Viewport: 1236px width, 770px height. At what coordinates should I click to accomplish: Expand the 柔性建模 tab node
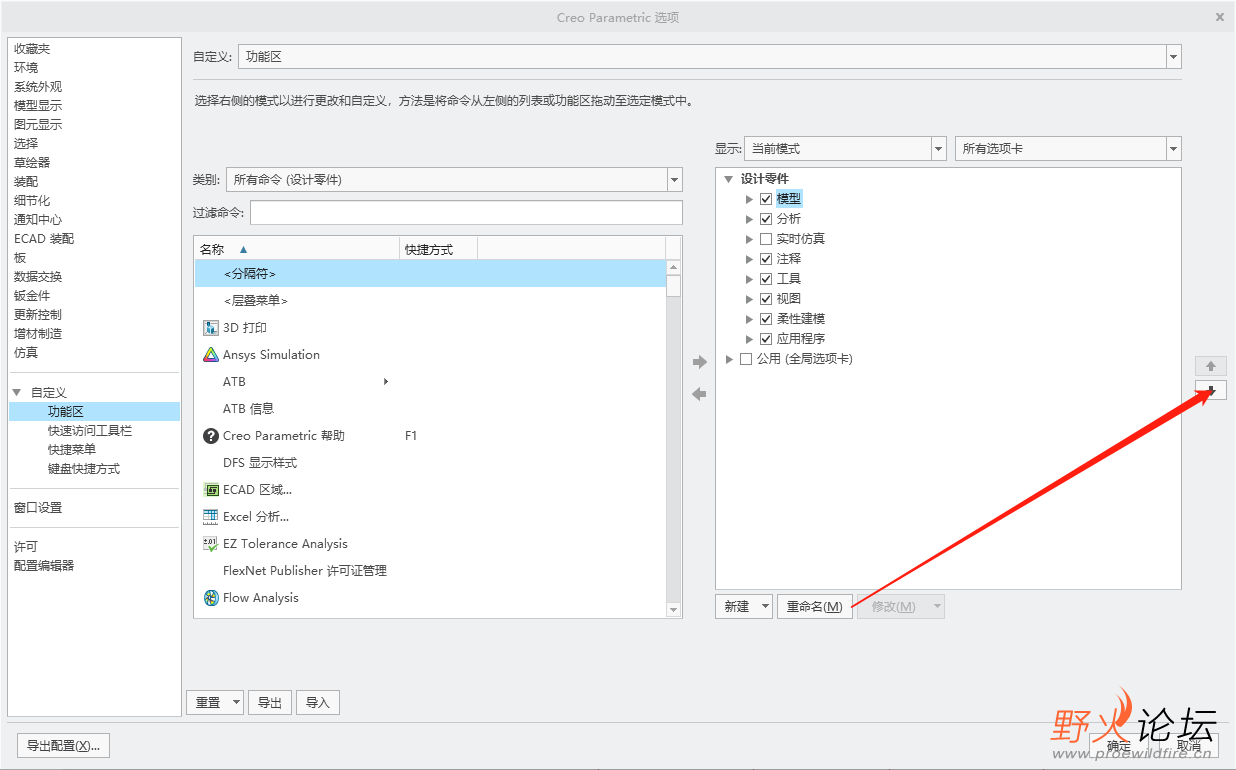[x=749, y=319]
